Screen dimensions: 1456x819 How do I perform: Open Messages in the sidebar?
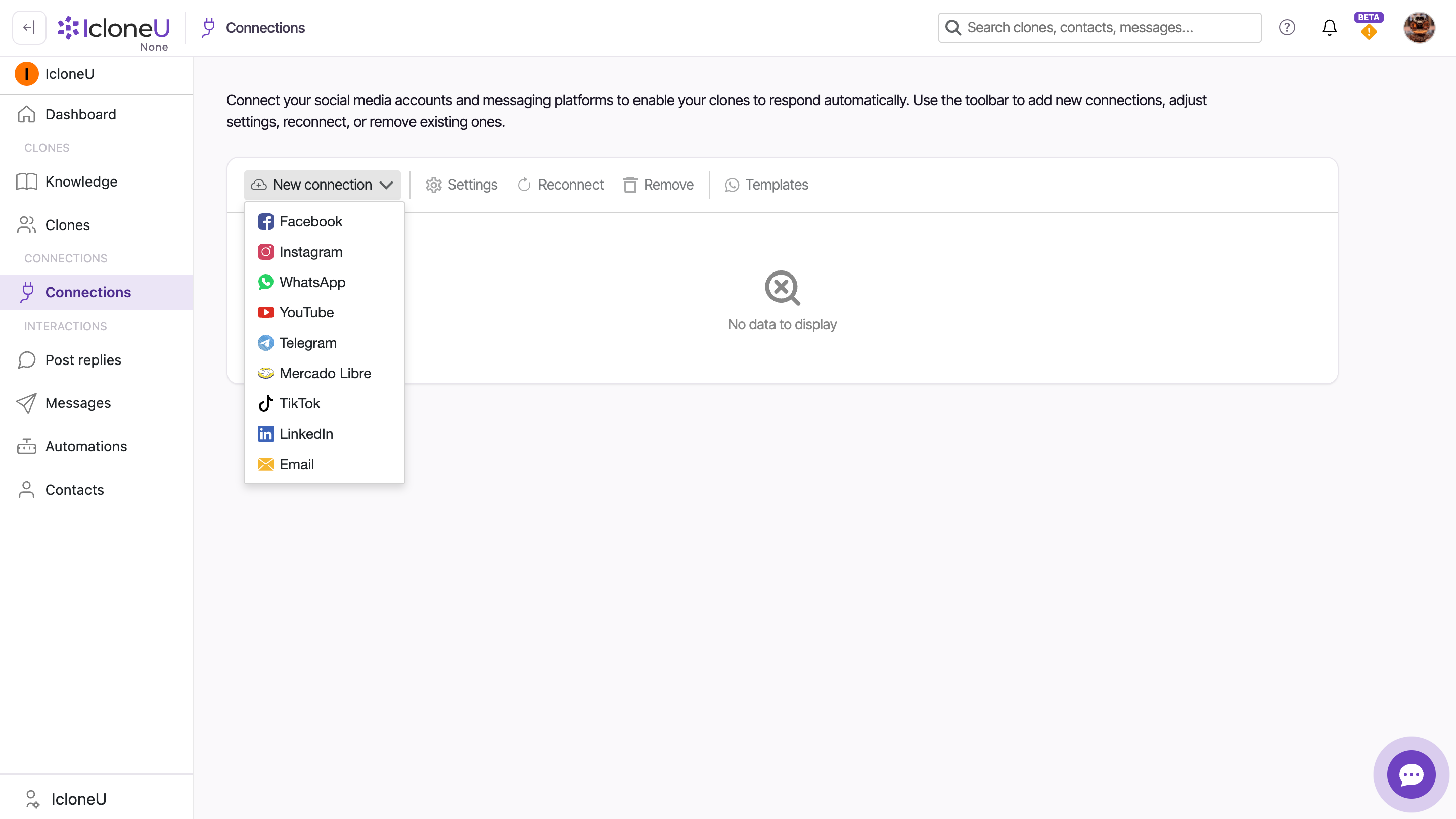97,403
